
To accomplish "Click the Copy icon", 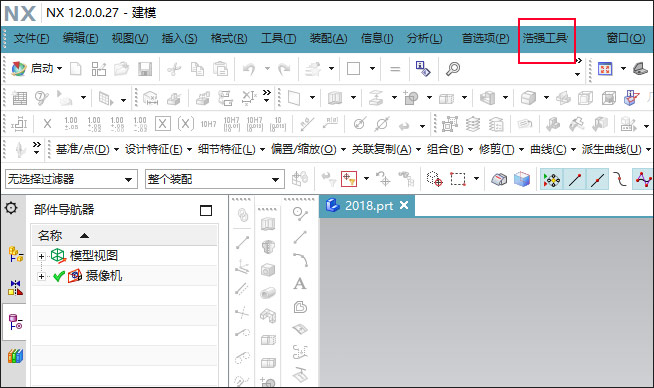I will [x=197, y=68].
